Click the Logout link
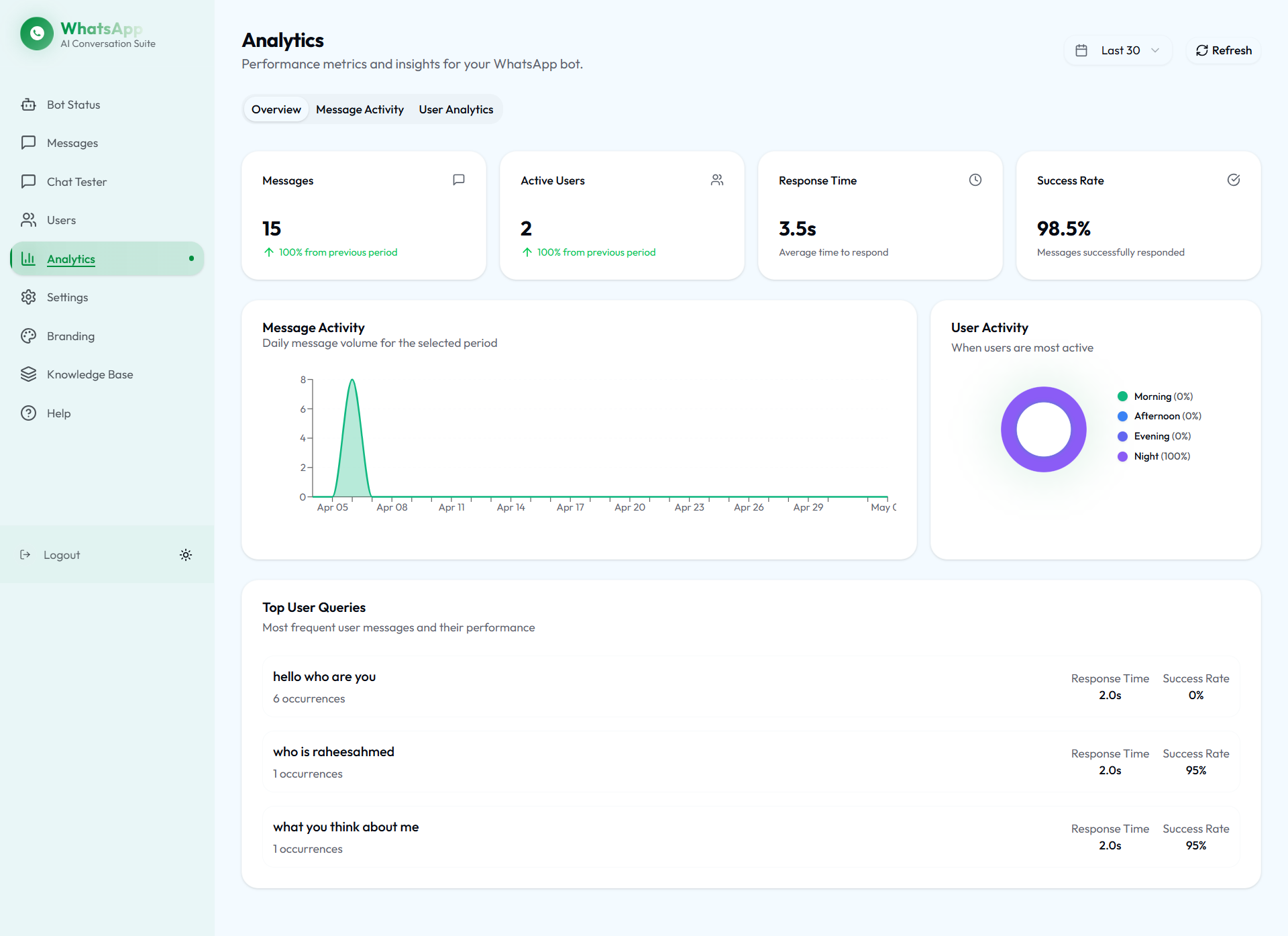This screenshot has height=936, width=1288. tap(61, 555)
